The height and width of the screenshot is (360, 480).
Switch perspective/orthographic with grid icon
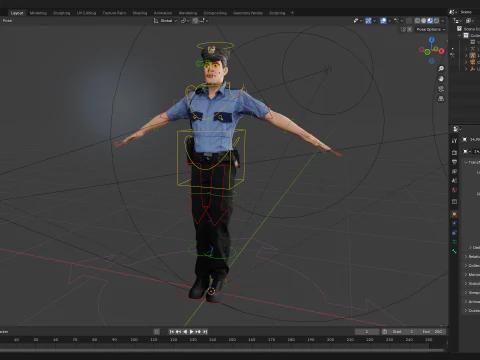(441, 99)
